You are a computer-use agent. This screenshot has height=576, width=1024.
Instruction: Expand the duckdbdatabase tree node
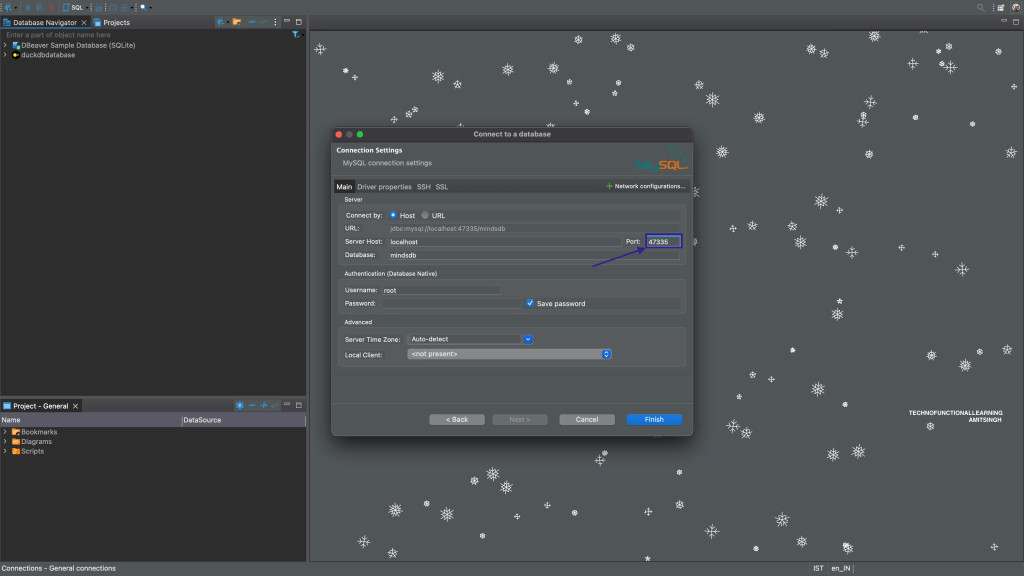pos(5,55)
